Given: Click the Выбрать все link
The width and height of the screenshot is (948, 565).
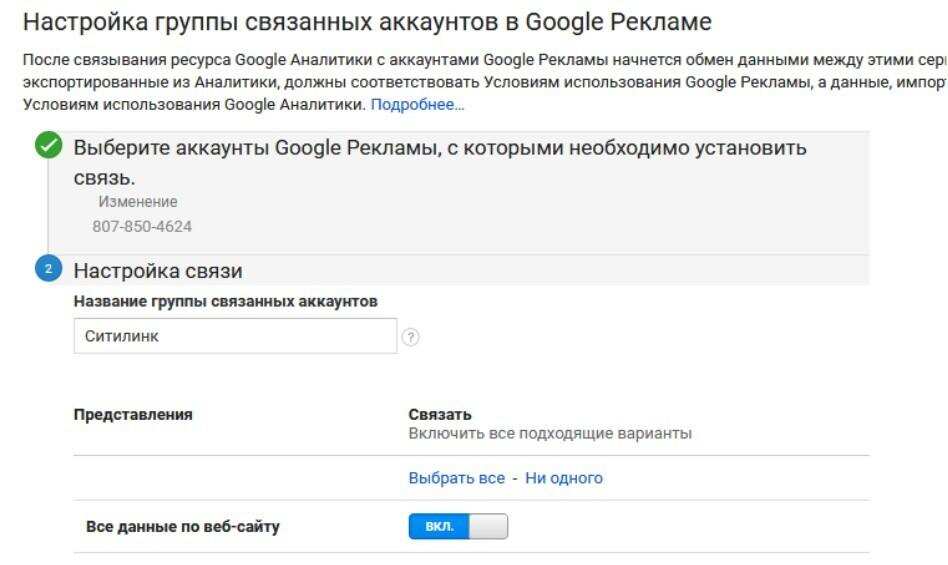Looking at the screenshot, I should tap(456, 478).
